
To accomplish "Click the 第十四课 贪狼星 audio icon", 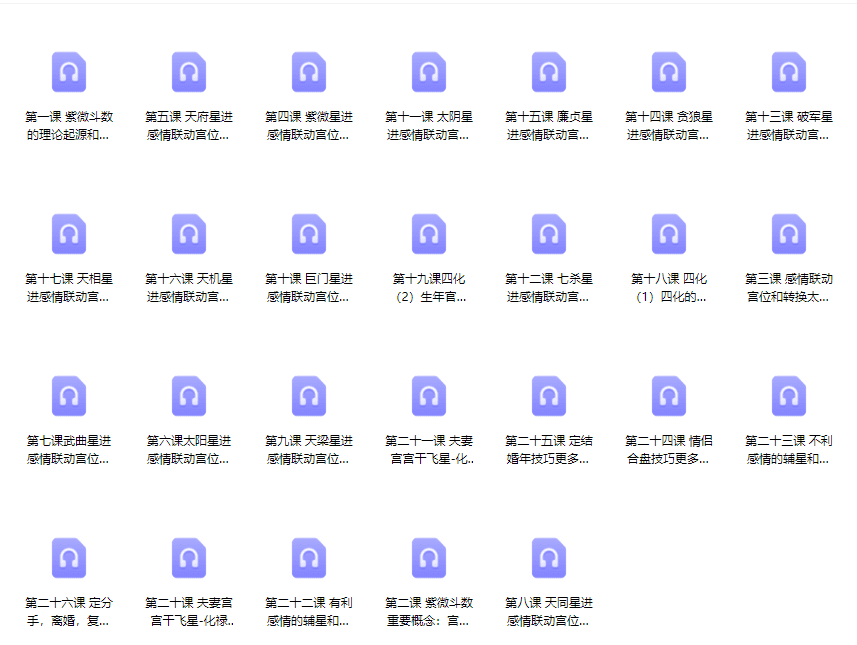I will point(669,73).
